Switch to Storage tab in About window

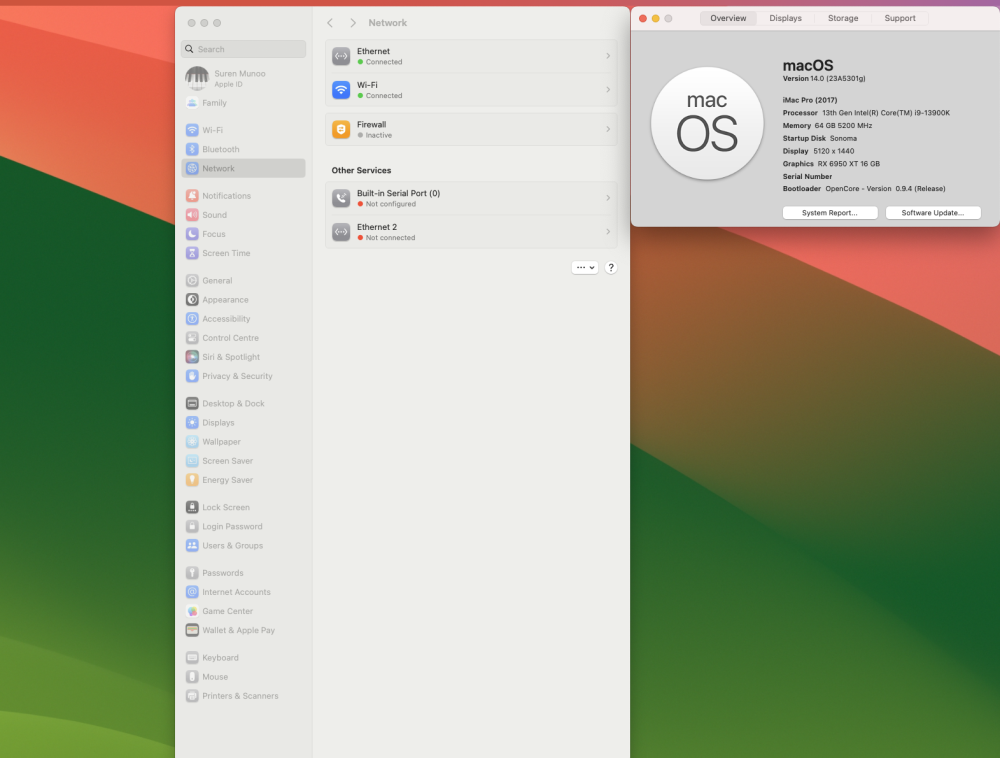pos(842,18)
